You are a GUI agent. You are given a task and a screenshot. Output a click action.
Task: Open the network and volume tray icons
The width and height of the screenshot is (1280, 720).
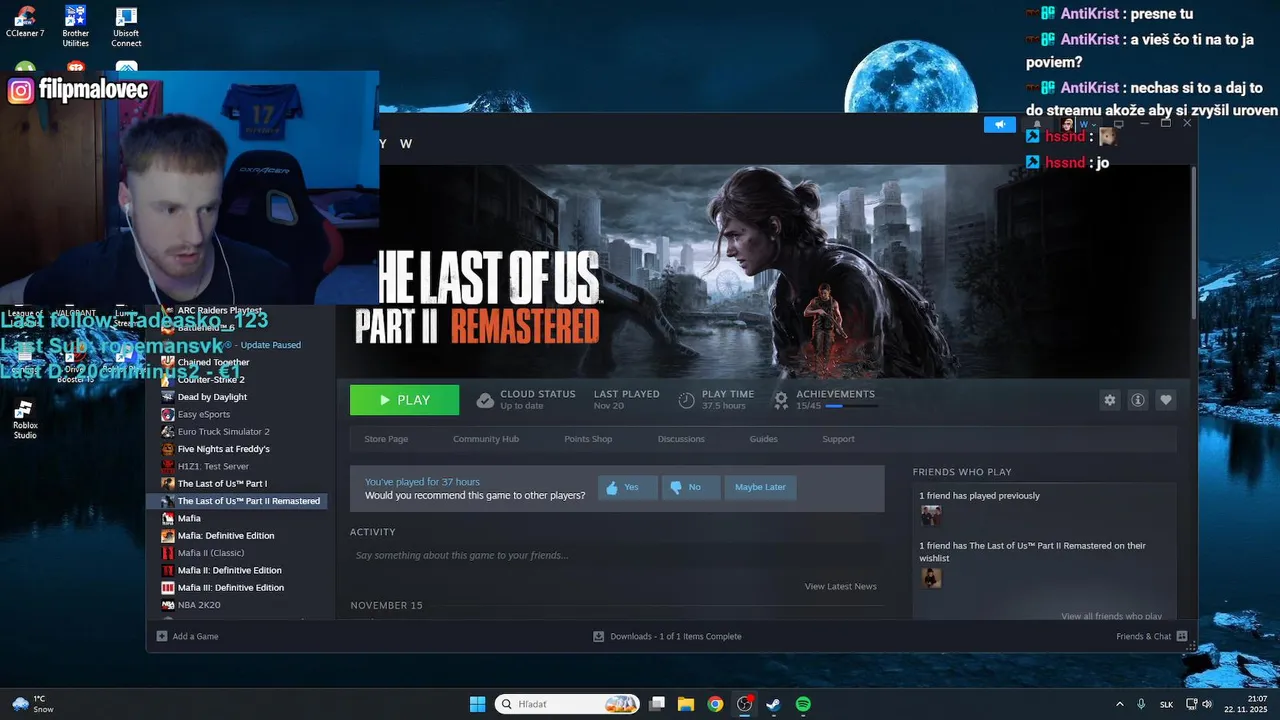pyautogui.click(x=1199, y=704)
